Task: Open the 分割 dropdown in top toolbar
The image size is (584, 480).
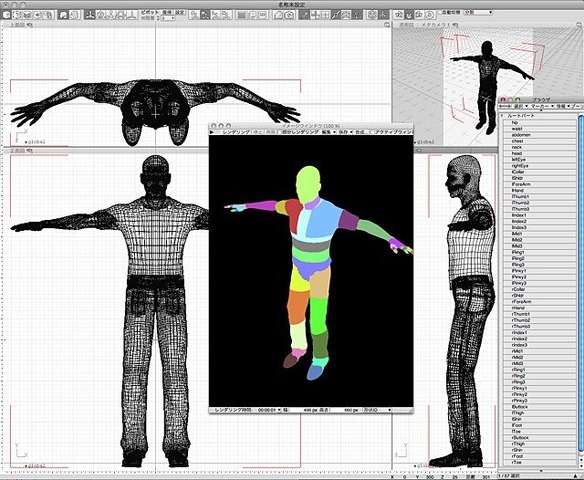Action: pos(478,12)
